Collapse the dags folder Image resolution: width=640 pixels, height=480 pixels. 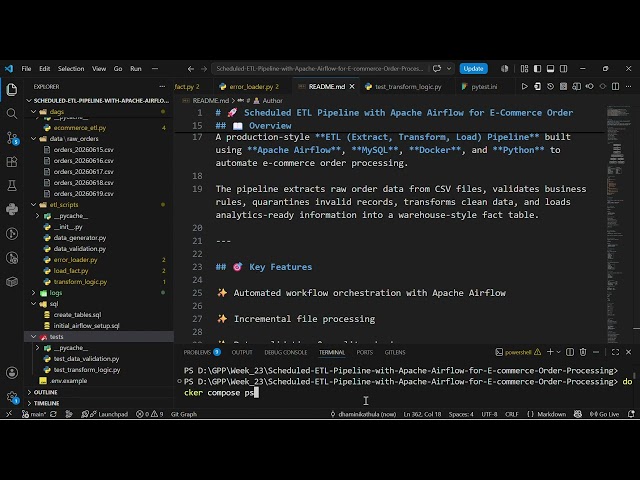pyautogui.click(x=34, y=111)
